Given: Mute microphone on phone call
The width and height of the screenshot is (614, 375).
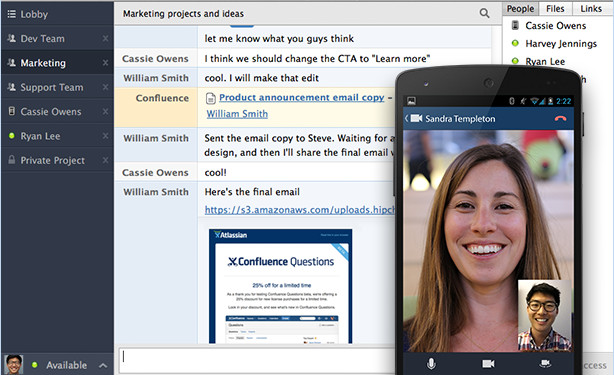Looking at the screenshot, I should pos(431,364).
